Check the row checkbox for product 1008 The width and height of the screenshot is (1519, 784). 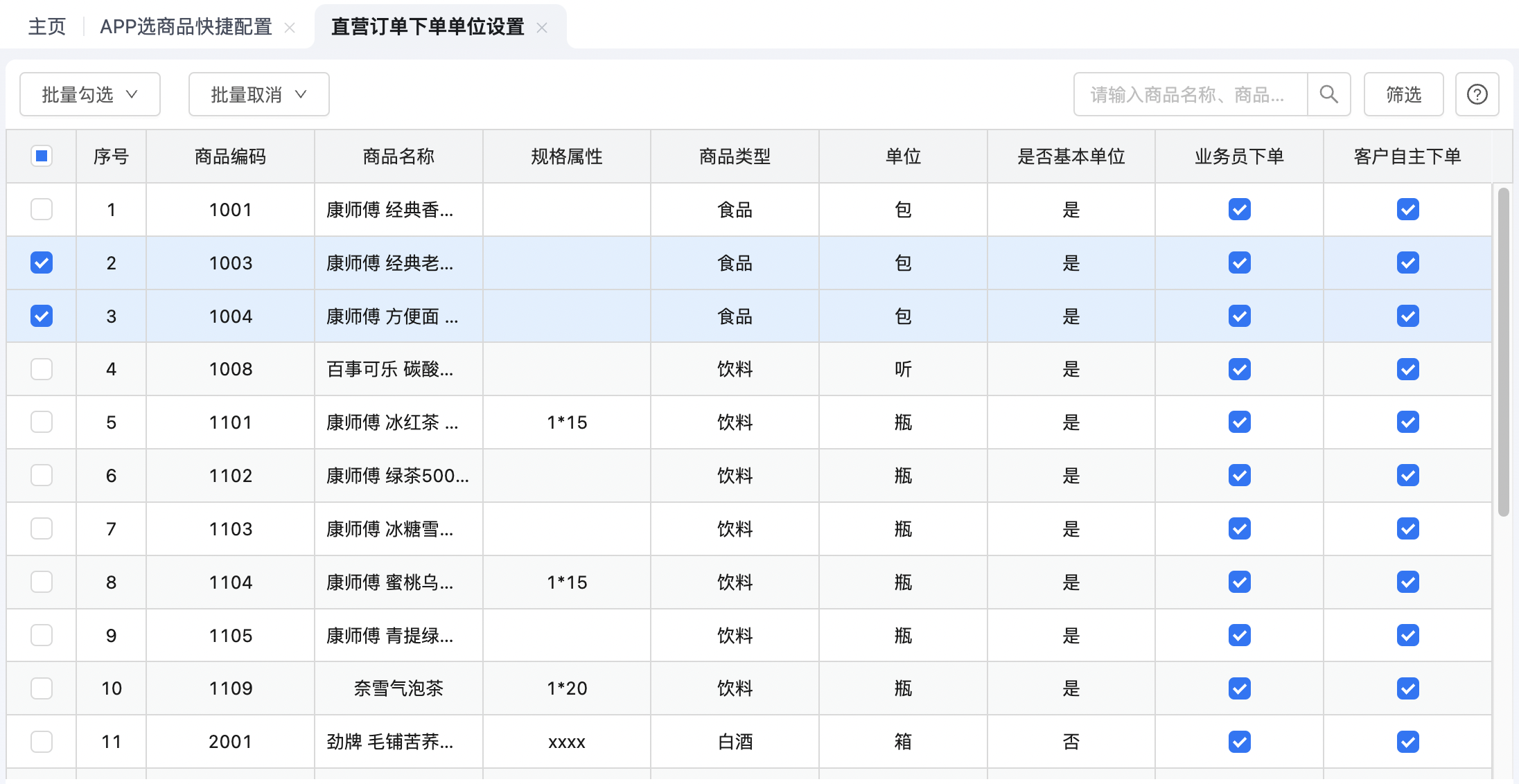[x=42, y=369]
